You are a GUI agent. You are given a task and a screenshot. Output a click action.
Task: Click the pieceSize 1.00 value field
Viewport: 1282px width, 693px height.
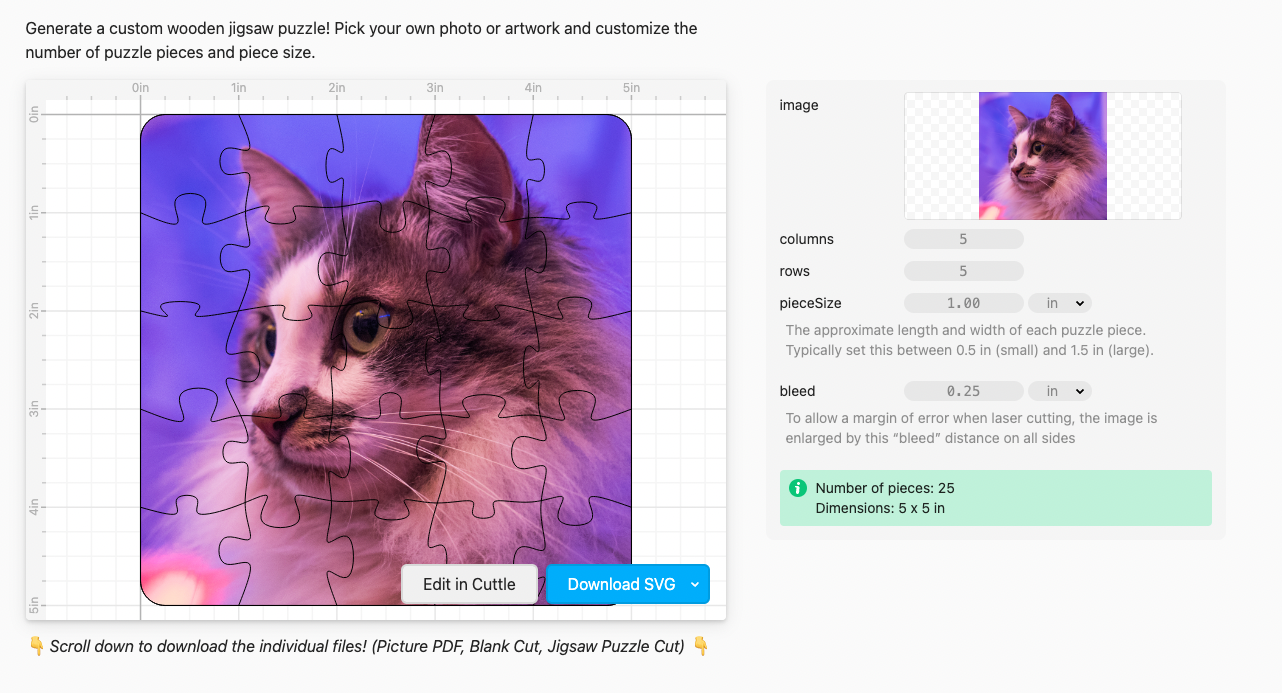pyautogui.click(x=963, y=303)
